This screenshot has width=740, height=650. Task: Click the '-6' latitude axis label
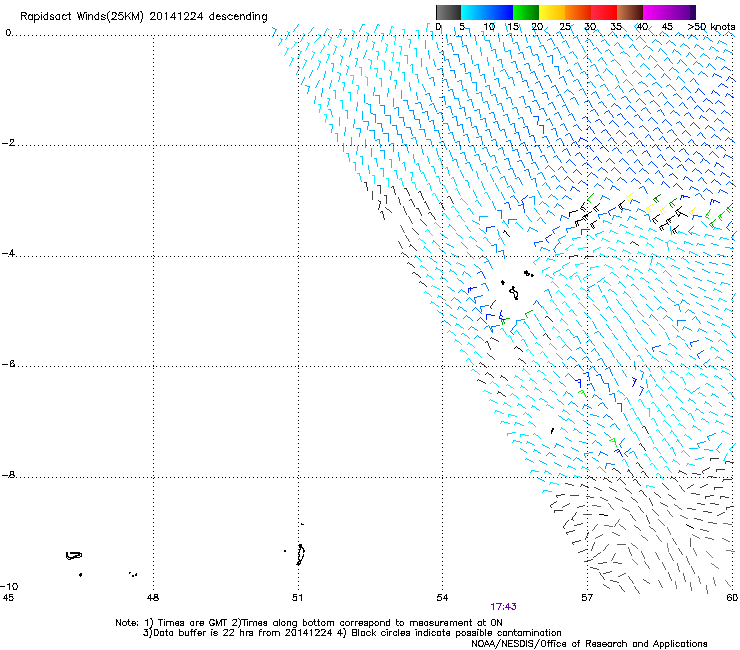pyautogui.click(x=8, y=364)
